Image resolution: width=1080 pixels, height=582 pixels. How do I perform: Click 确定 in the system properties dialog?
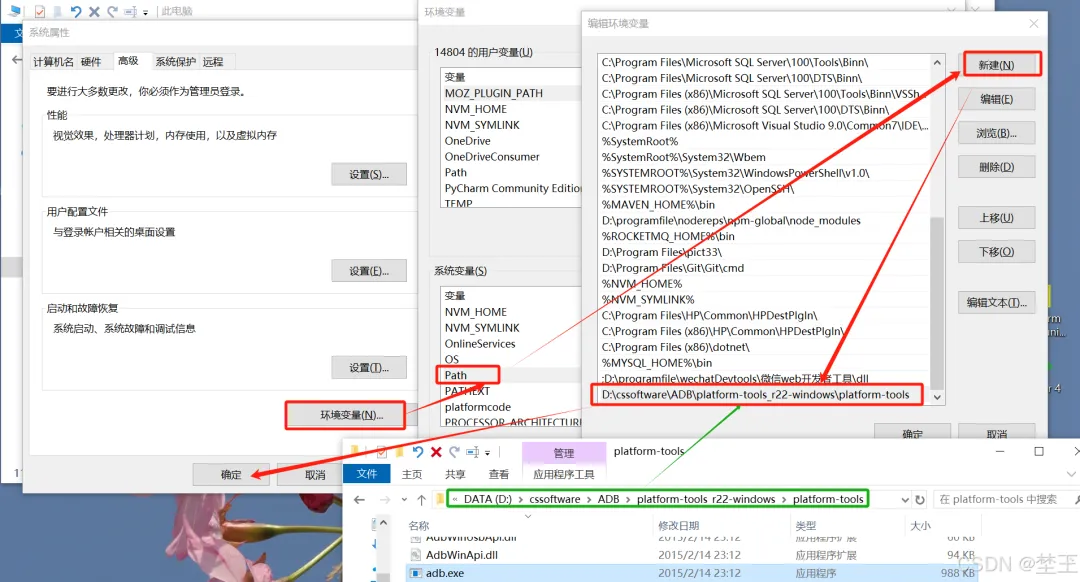click(x=231, y=475)
